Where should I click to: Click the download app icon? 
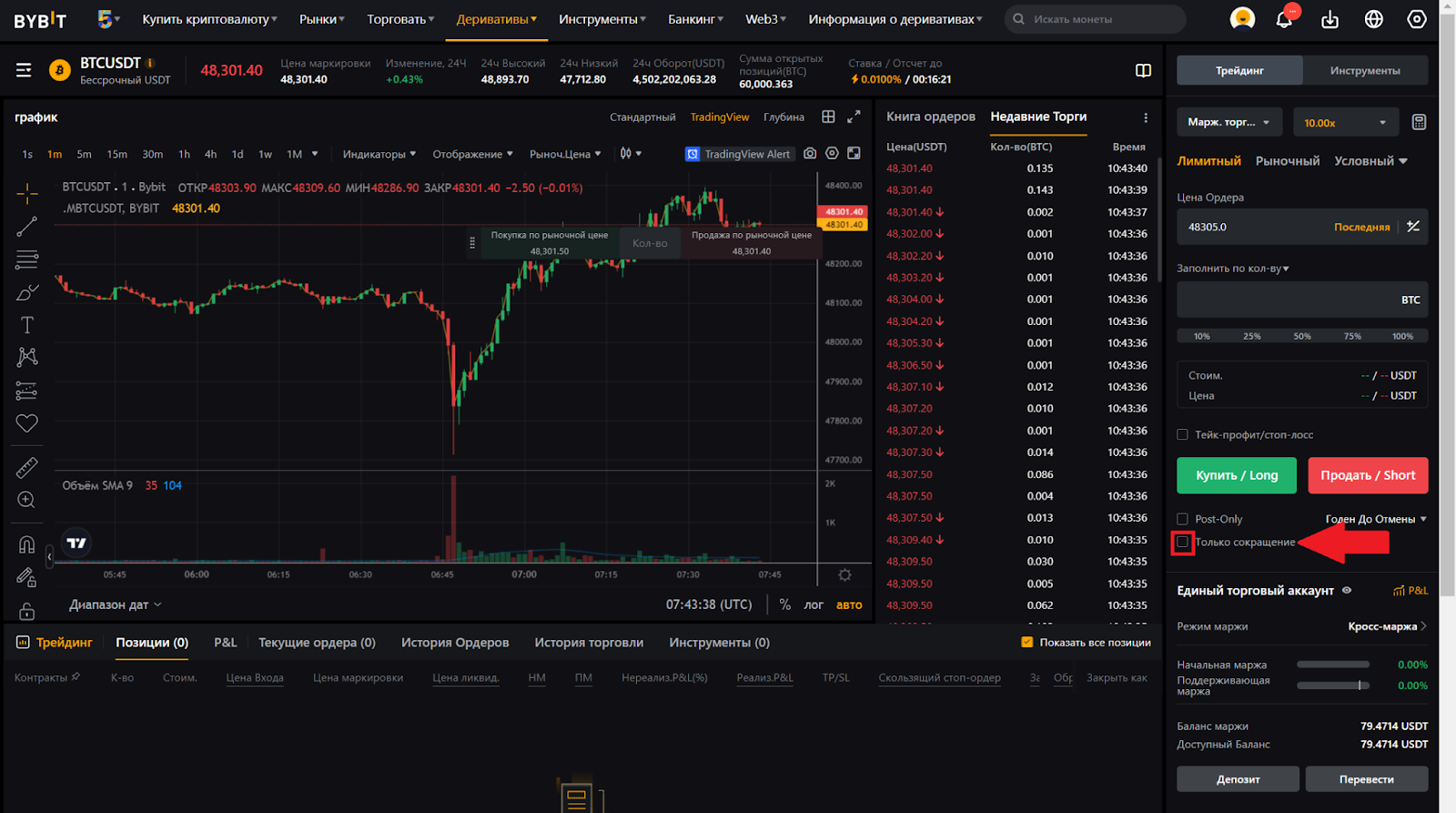[1330, 19]
